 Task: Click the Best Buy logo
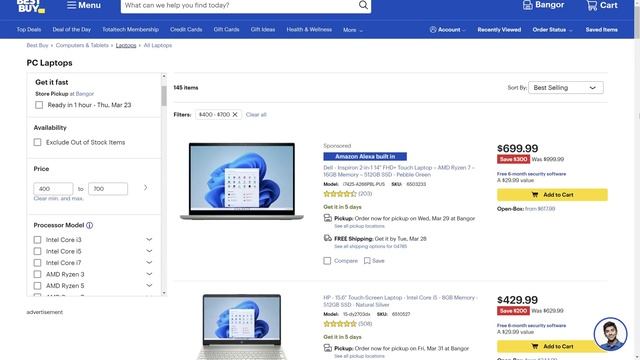31,6
